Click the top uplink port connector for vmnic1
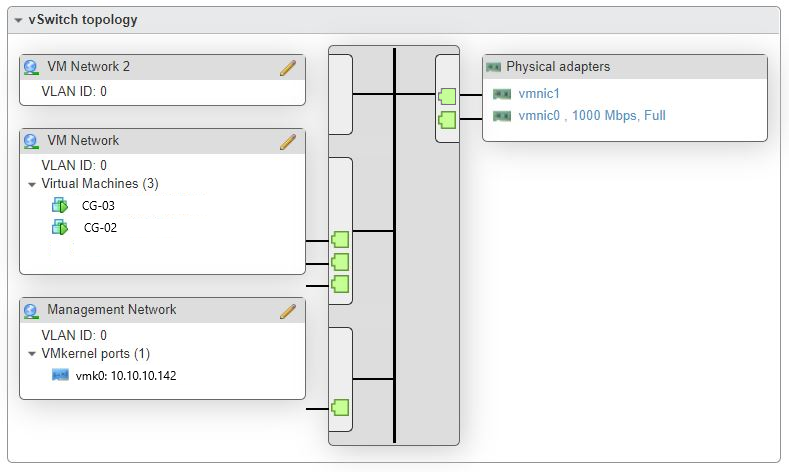Viewport: 789px width, 472px height. click(x=447, y=97)
